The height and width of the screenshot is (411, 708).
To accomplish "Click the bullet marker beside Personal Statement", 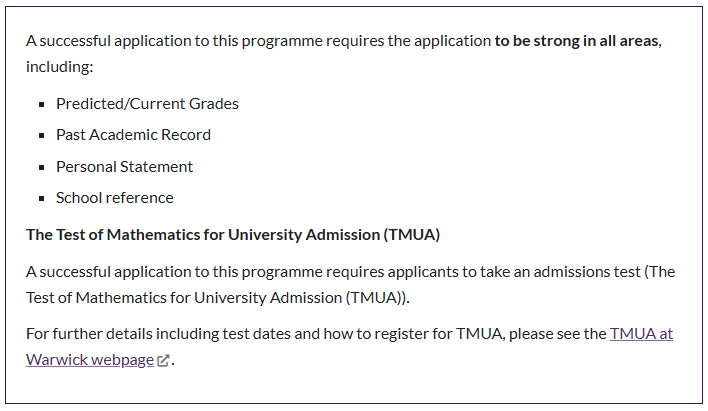I will pyautogui.click(x=42, y=168).
